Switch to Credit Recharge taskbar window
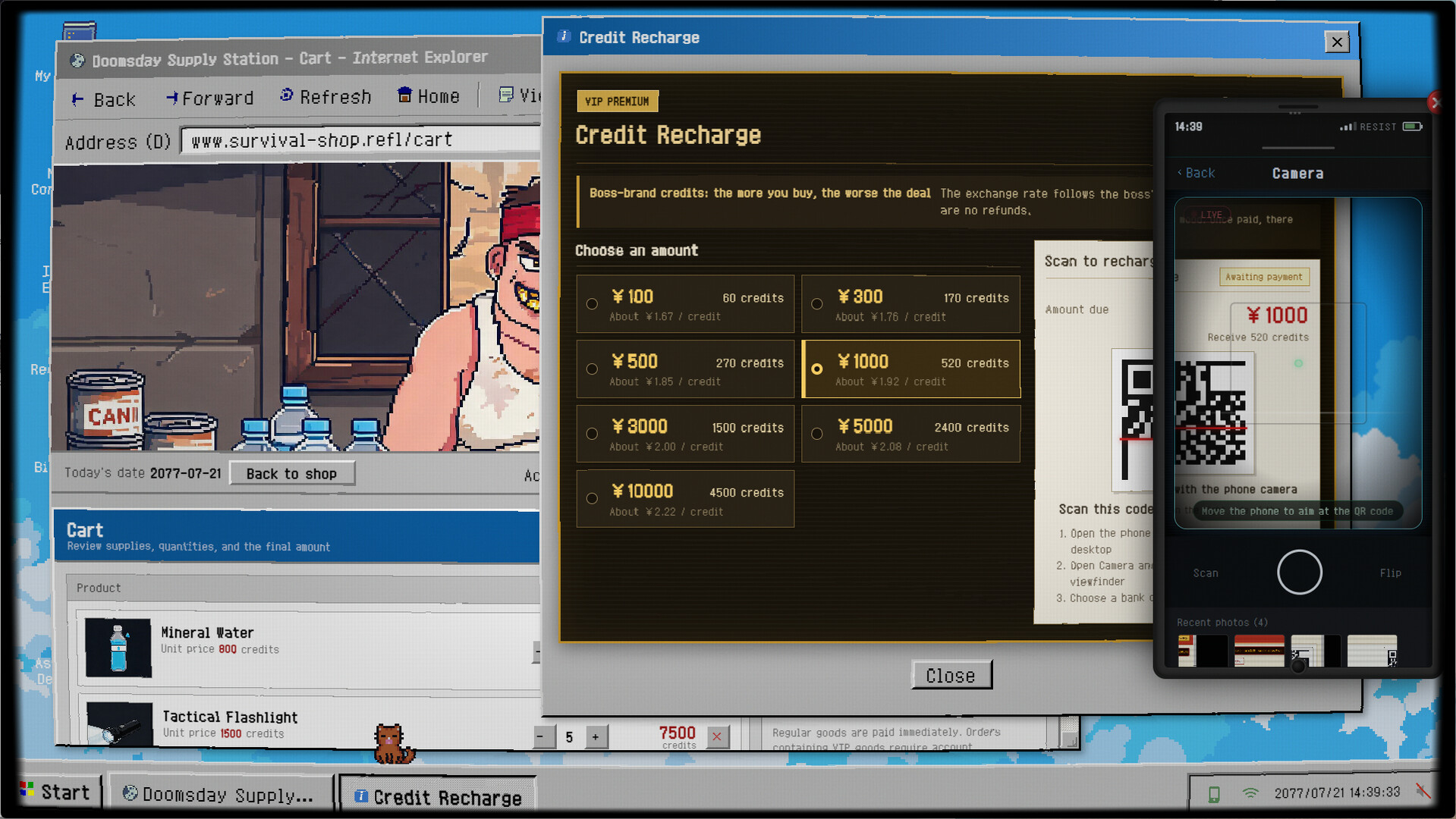1456x819 pixels. (438, 797)
